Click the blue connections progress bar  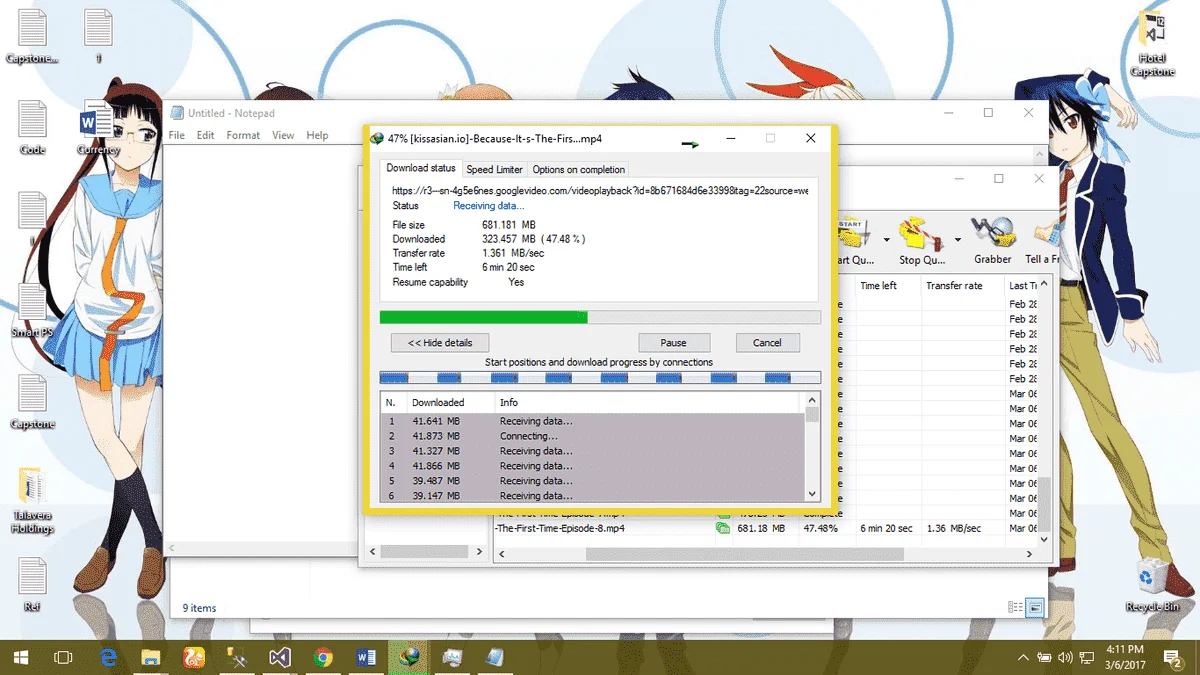point(600,378)
